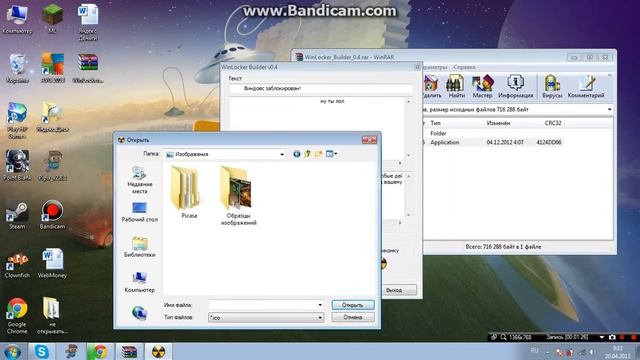Click the RU language indicator
The width and height of the screenshot is (640, 360).
pyautogui.click(x=534, y=351)
